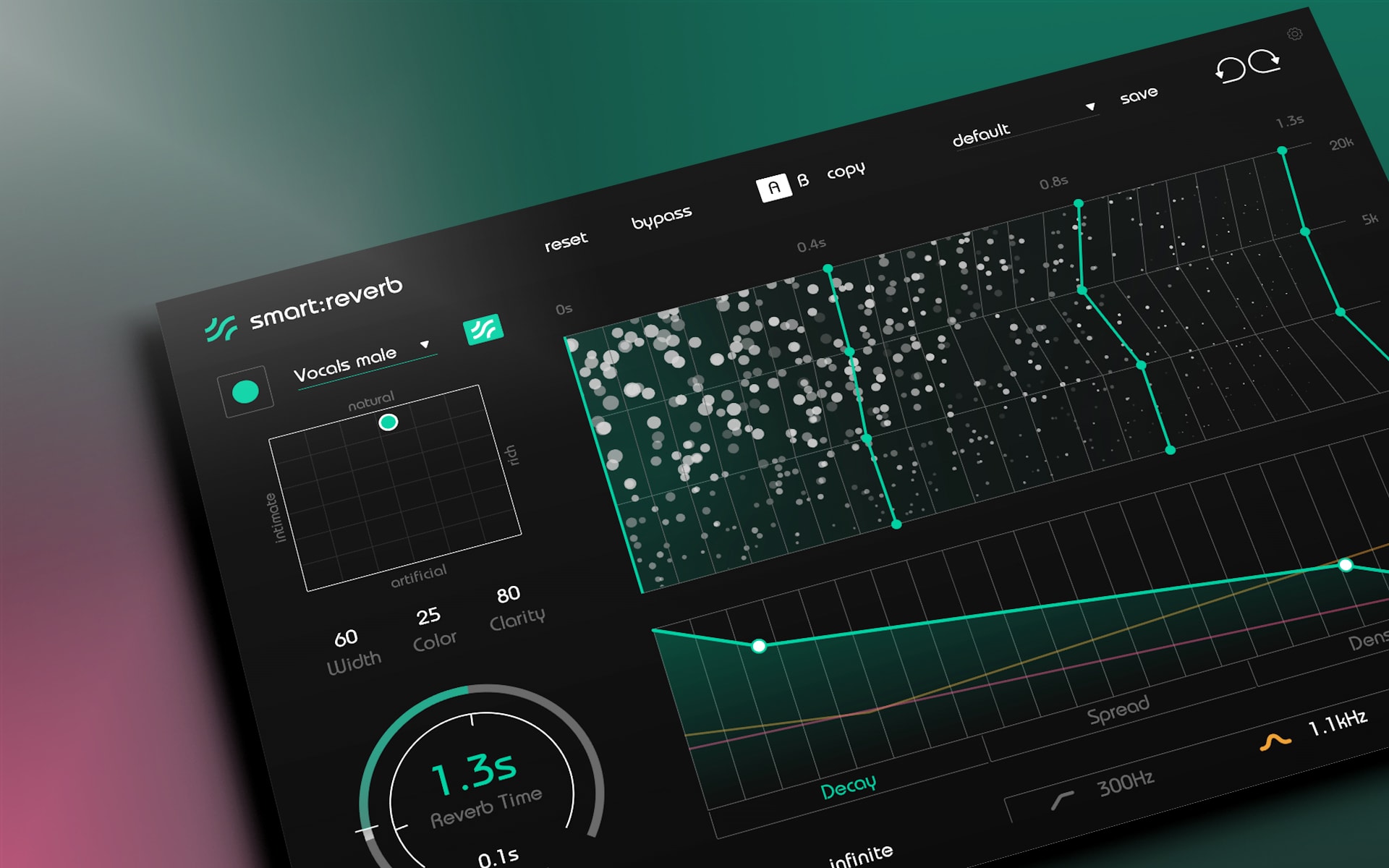Click the rich label on style pad

[511, 455]
